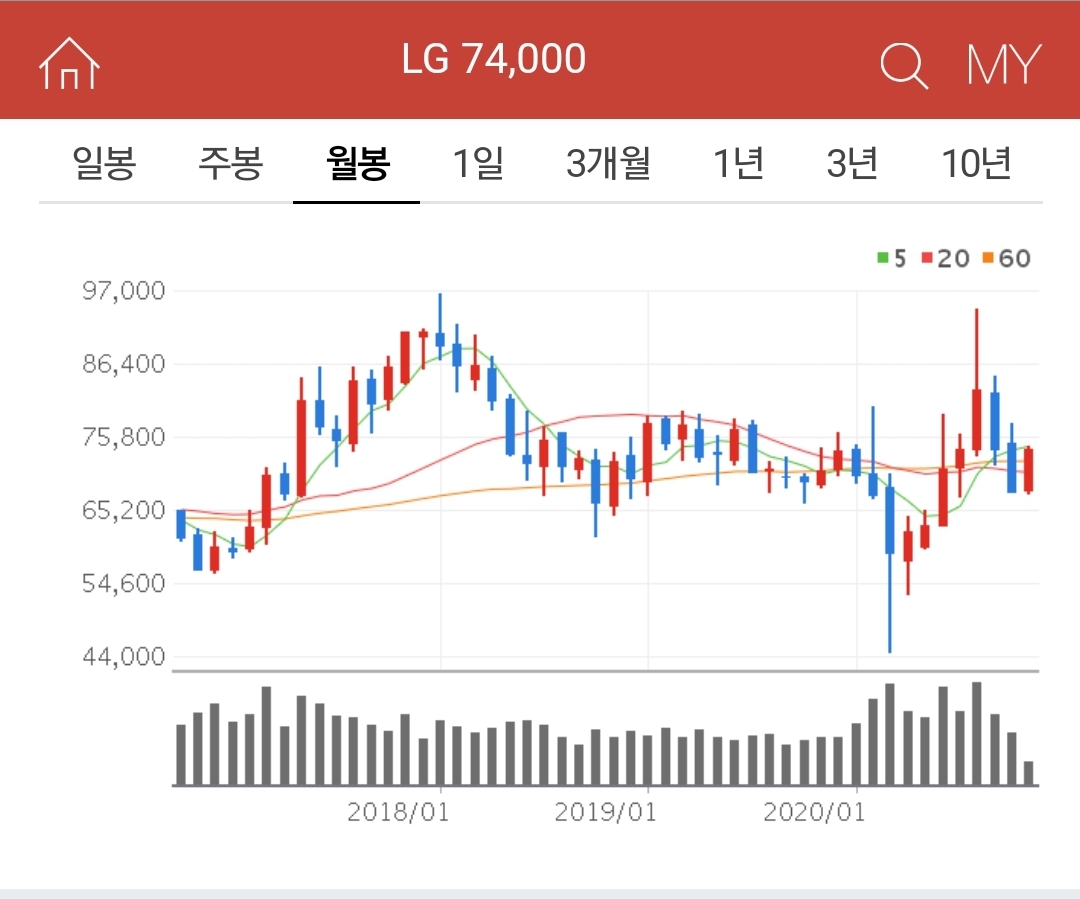Open the MY page
Screen dimensions: 1080x899
[1004, 65]
